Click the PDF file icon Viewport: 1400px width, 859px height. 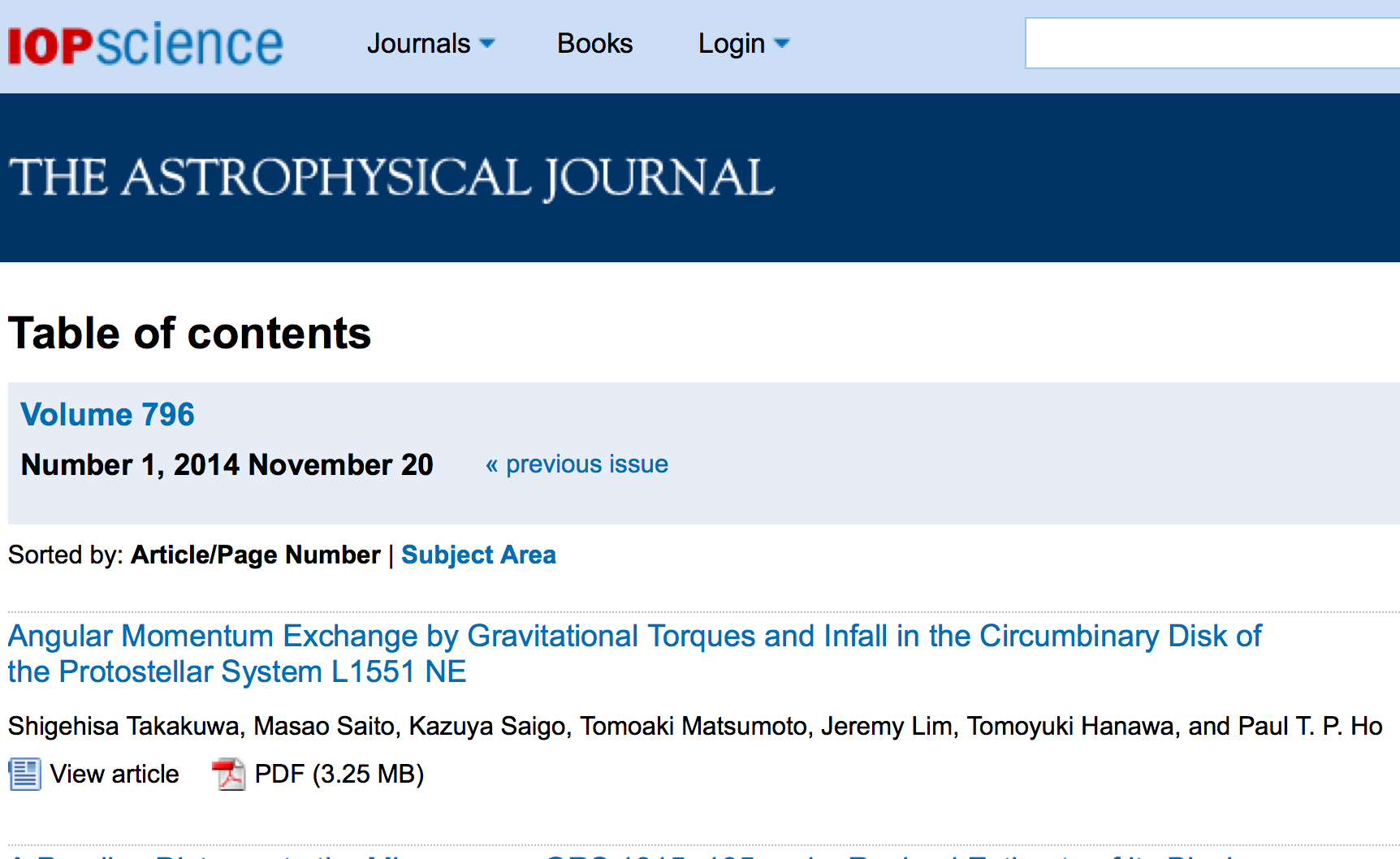(228, 774)
